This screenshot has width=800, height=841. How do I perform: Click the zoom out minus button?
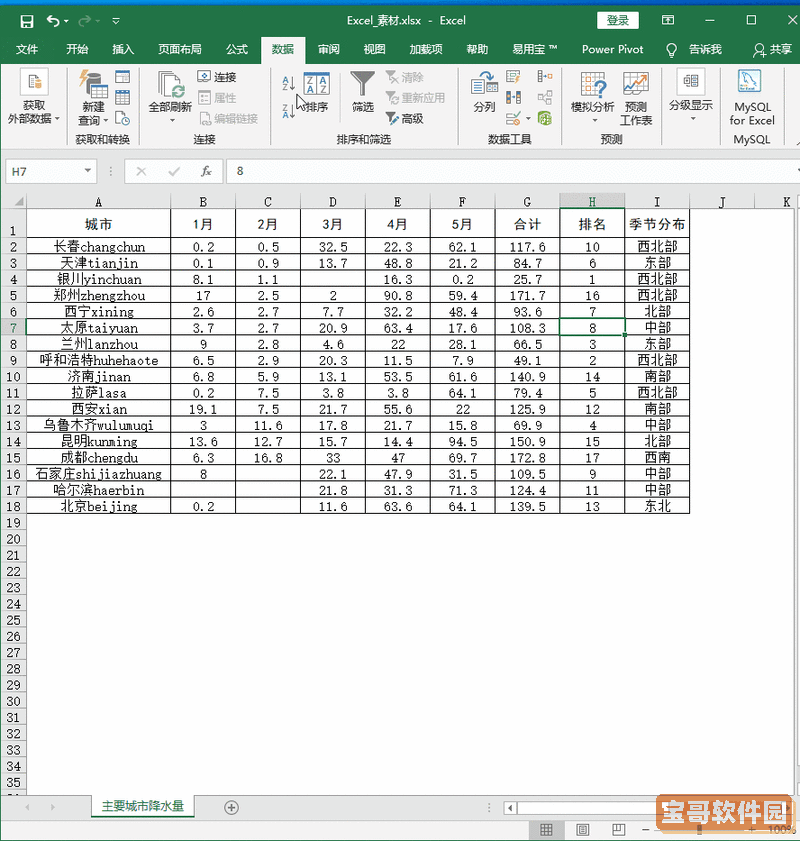[x=646, y=830]
